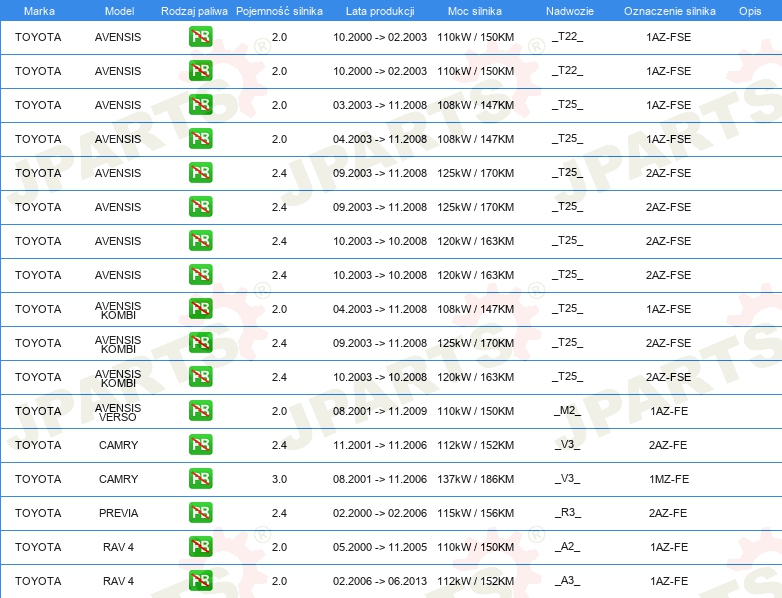Screen dimensions: 782x598
Task: Click TOYOTA in the PREVIA row
Action: [x=38, y=513]
